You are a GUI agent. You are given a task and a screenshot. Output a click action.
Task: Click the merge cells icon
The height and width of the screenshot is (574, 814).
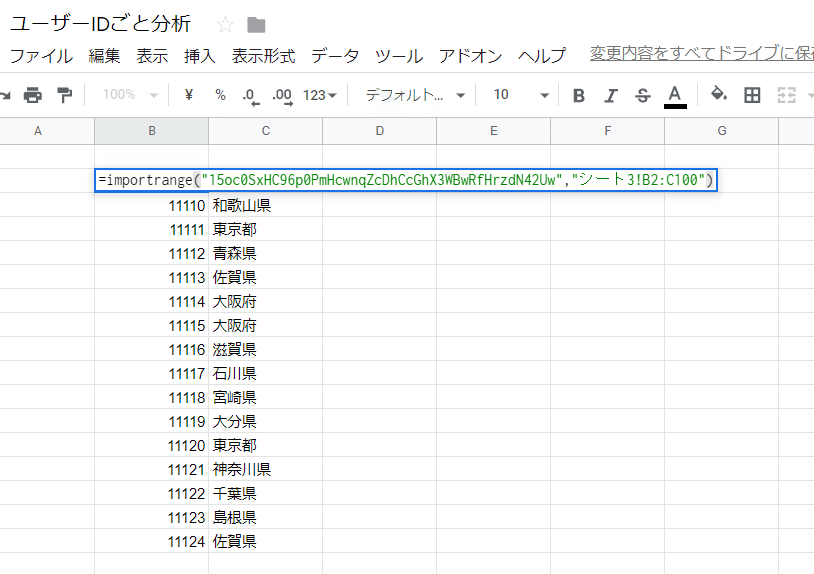coord(786,95)
